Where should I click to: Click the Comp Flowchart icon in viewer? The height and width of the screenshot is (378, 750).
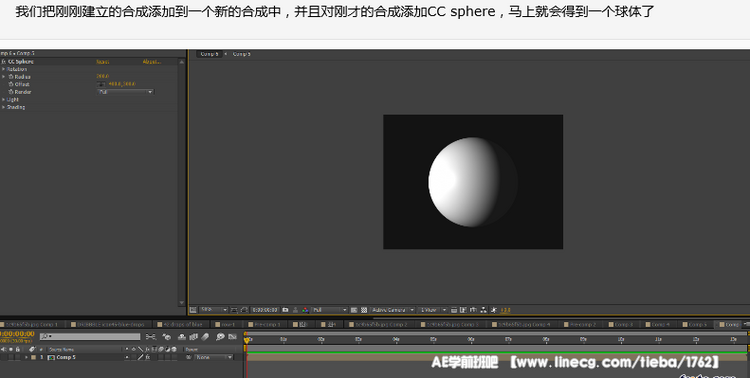[483, 310]
